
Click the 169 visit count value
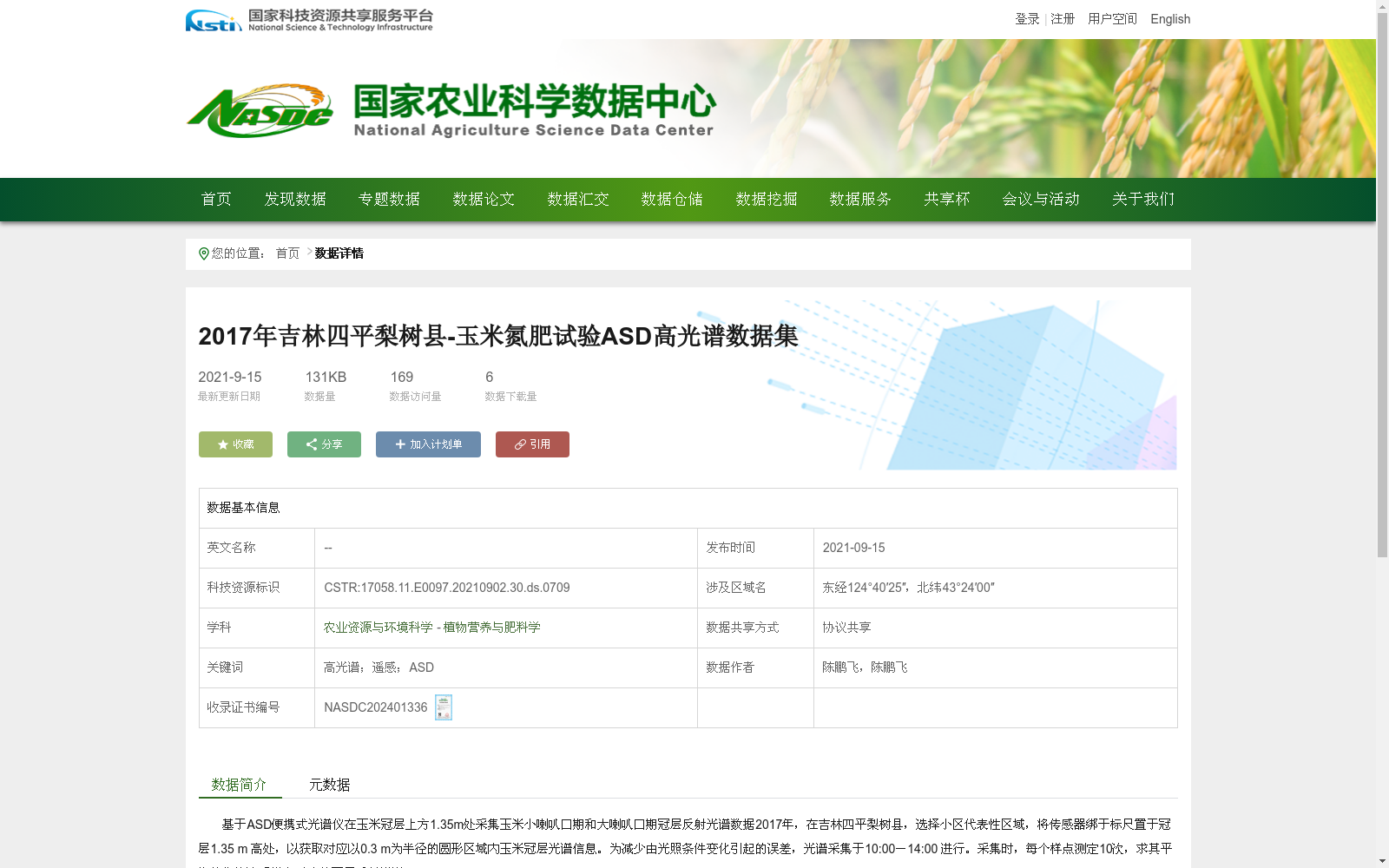(x=402, y=377)
